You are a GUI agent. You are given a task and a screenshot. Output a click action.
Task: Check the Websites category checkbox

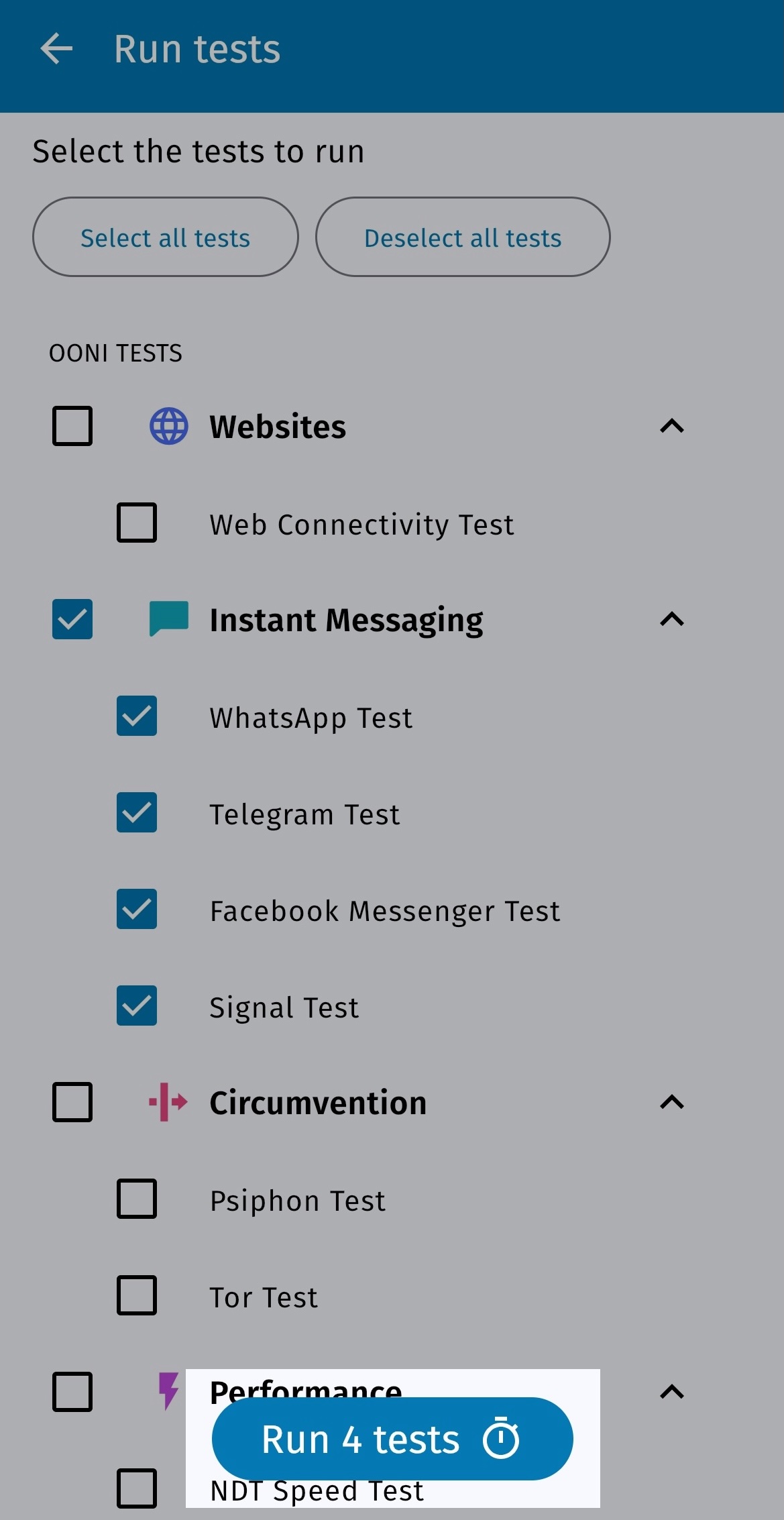point(72,426)
